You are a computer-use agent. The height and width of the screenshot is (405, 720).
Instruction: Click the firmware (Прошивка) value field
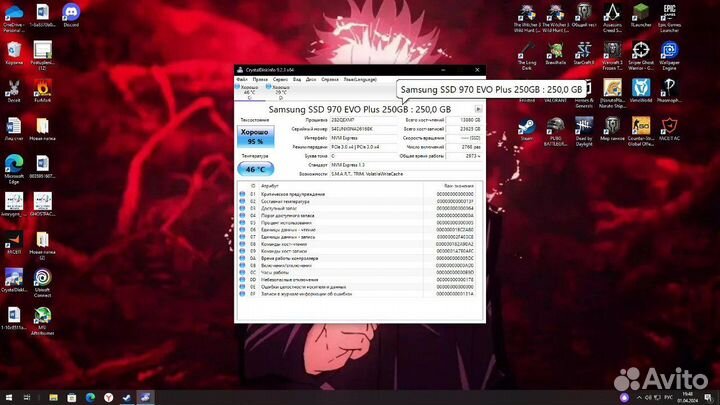coord(363,120)
